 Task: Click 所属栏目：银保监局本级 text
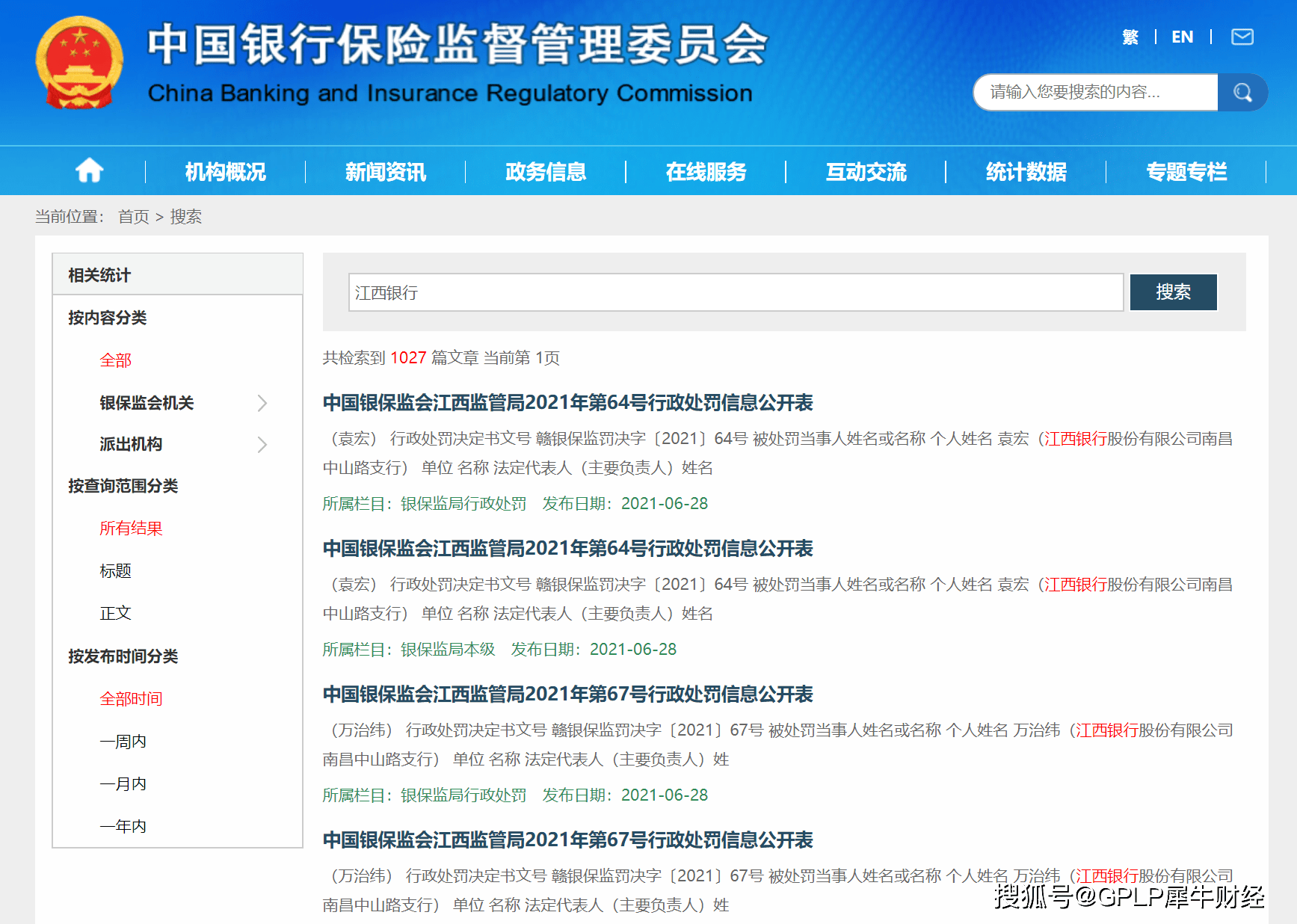point(409,650)
